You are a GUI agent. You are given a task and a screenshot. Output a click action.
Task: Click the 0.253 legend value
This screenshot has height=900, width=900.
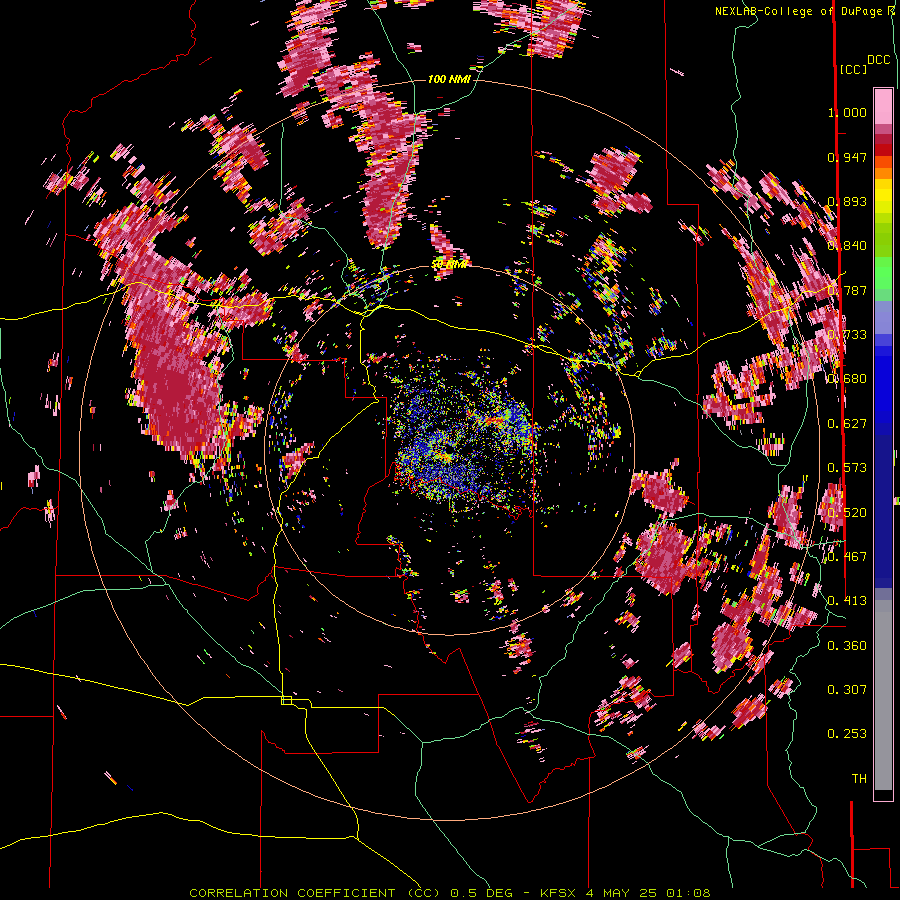click(x=847, y=734)
